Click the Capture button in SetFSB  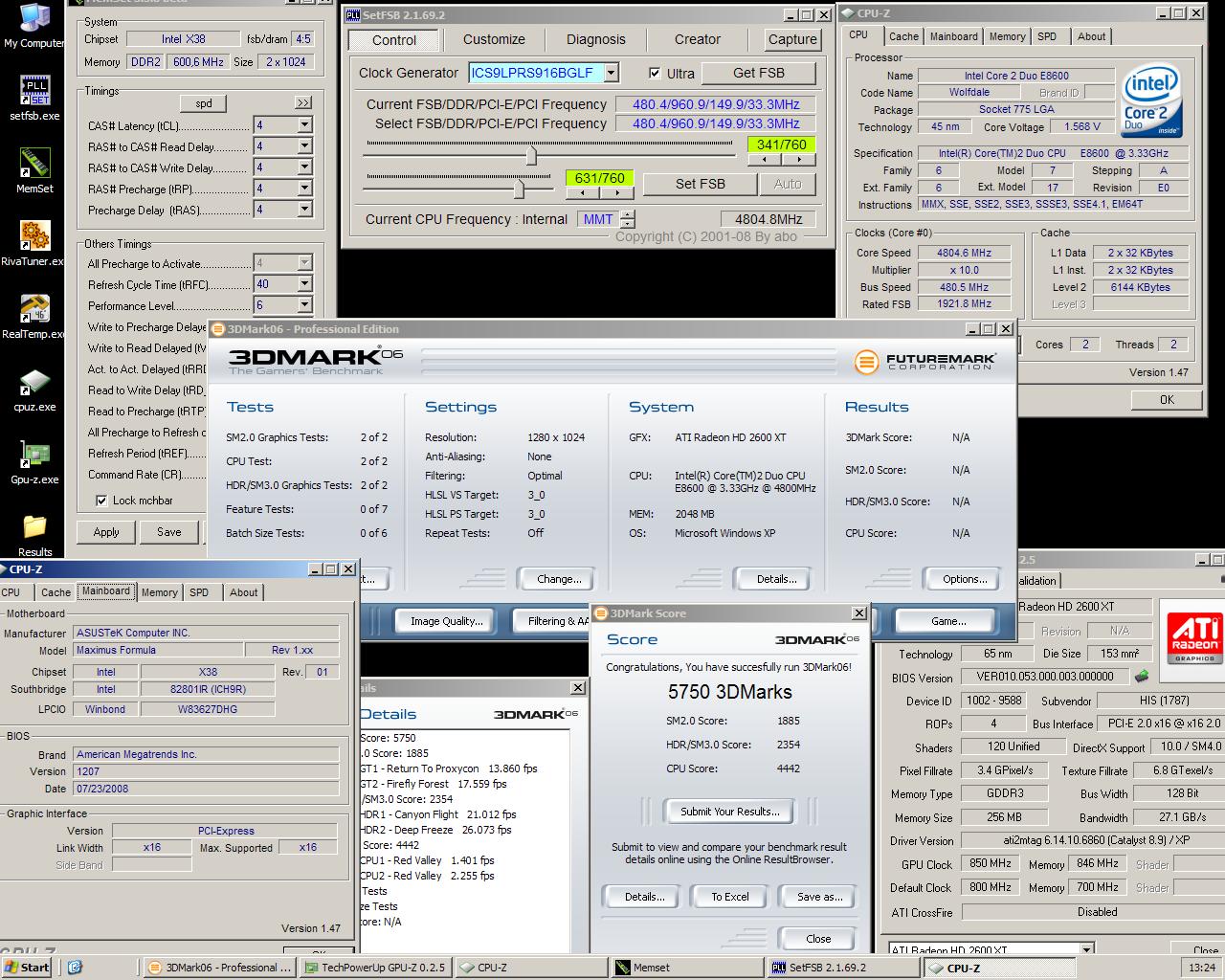pyautogui.click(x=792, y=39)
